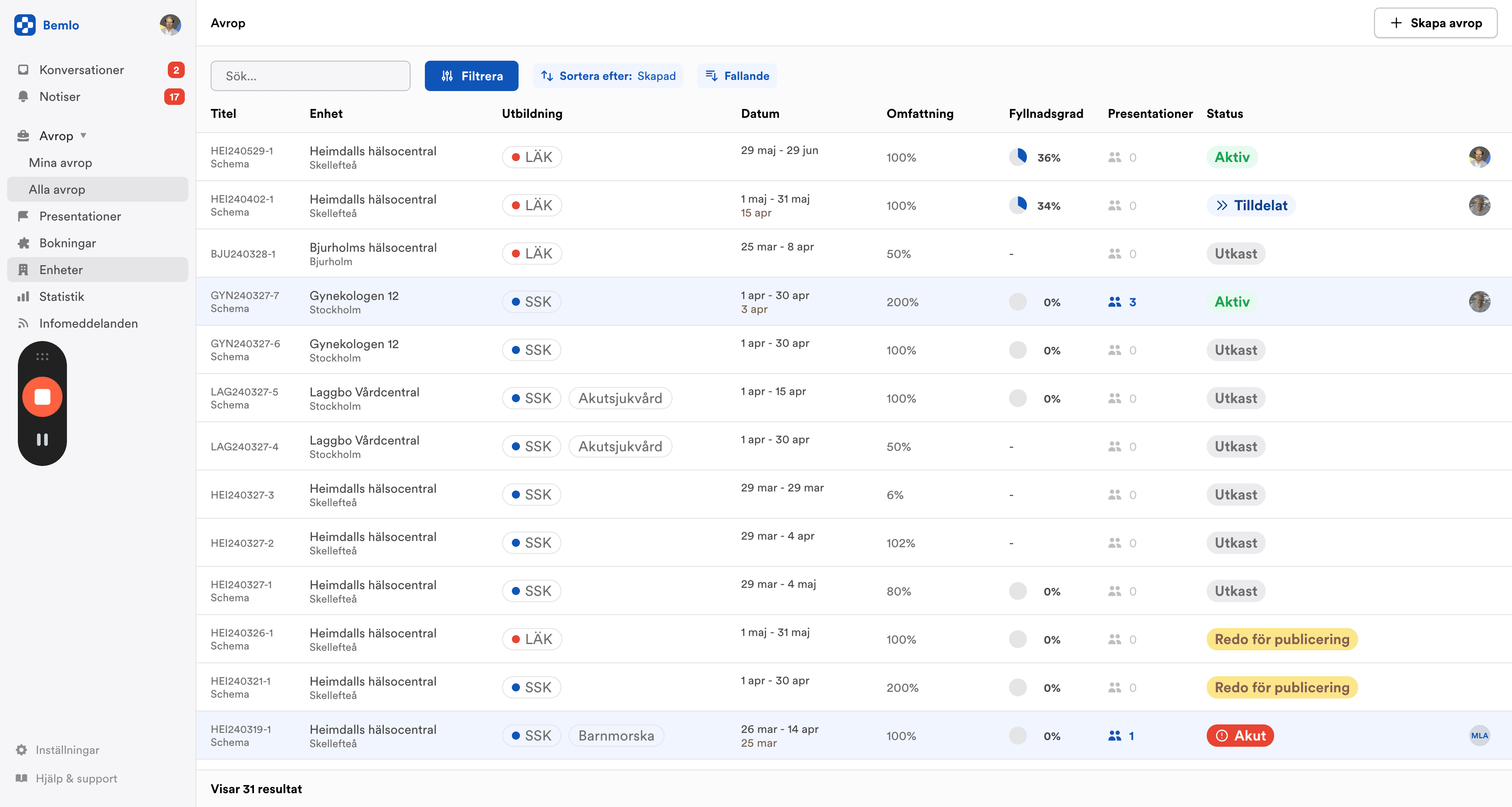Click presentations people icon for HEI240319-1
Viewport: 1512px width, 807px height.
coord(1114,736)
